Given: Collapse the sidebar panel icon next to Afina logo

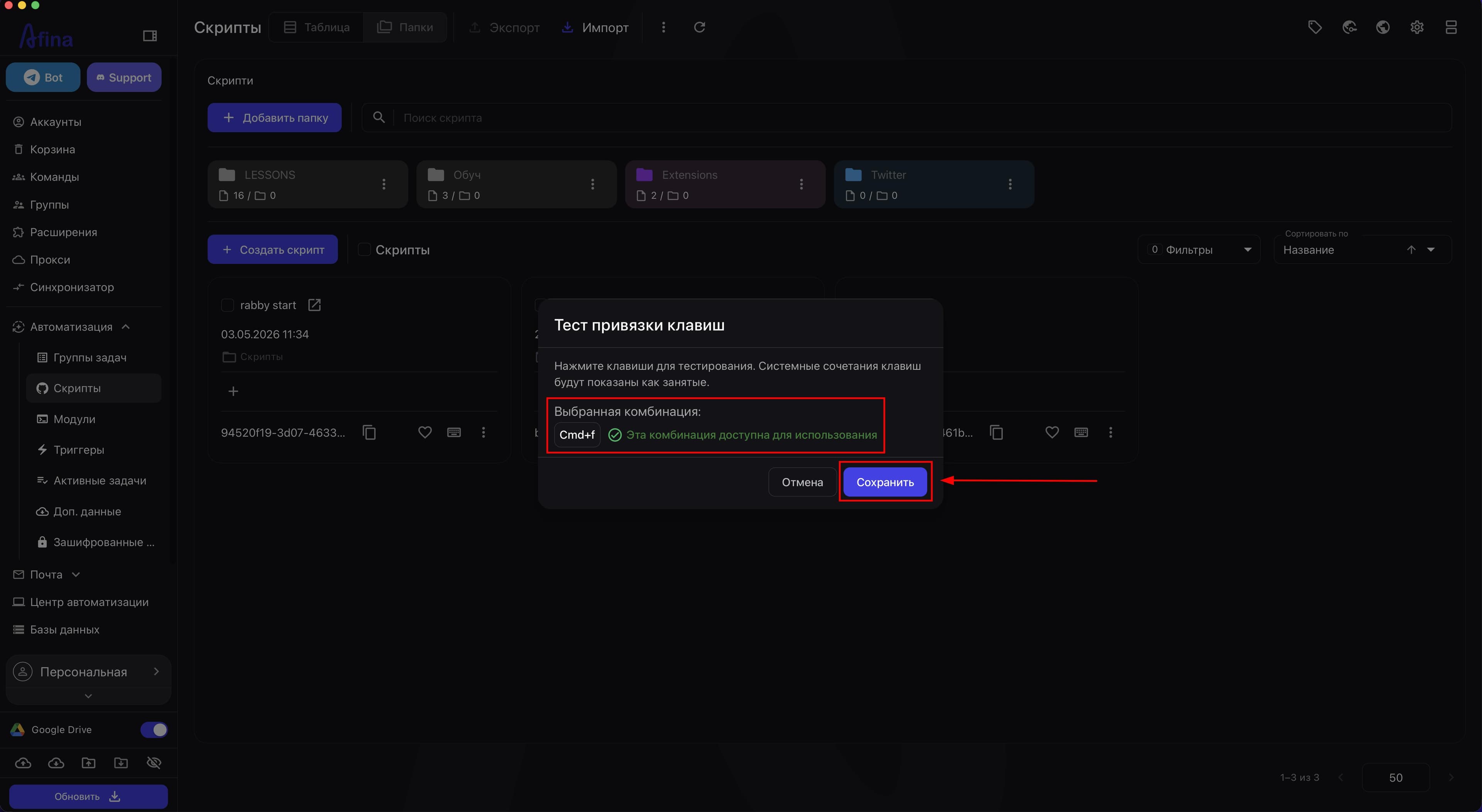Looking at the screenshot, I should click(150, 35).
